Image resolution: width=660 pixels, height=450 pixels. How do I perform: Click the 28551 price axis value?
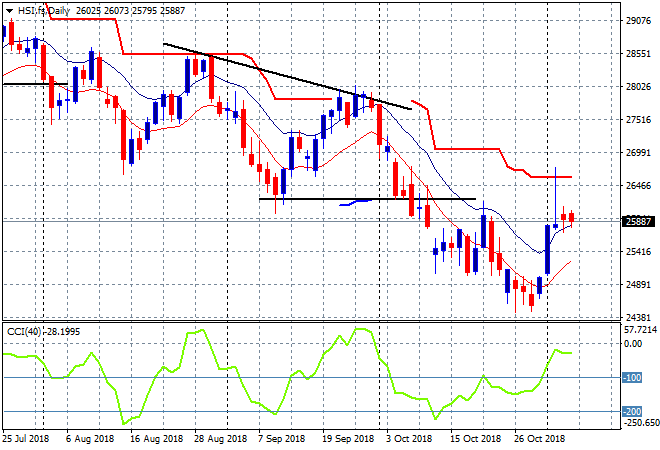click(639, 54)
